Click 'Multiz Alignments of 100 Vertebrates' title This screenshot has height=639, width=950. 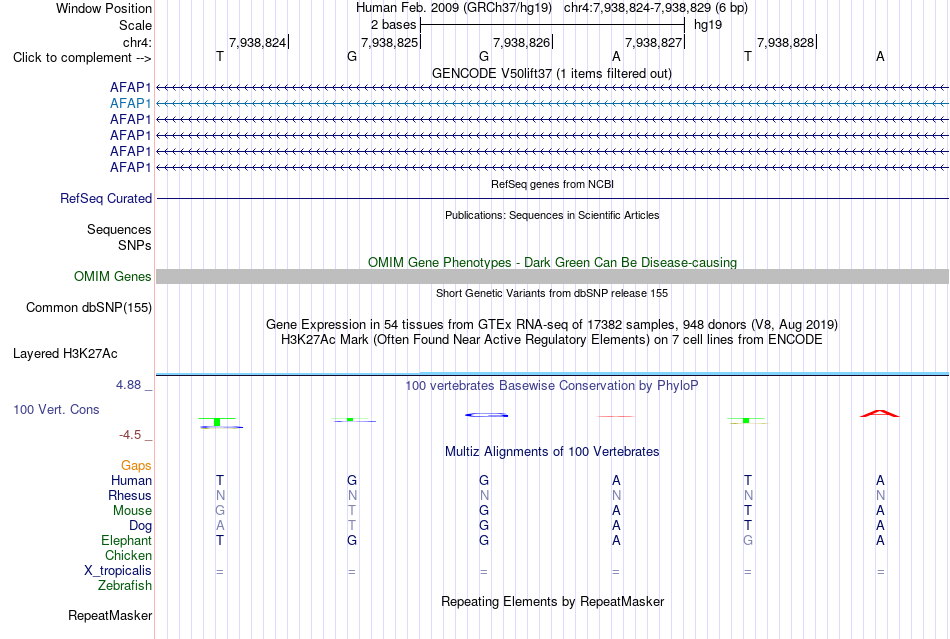552,451
